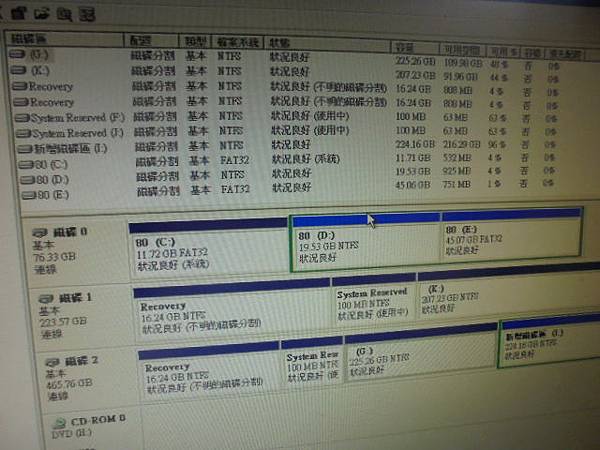Click drive icon of System Reserved (F:)
Viewport: 600px width, 450px height.
23,117
